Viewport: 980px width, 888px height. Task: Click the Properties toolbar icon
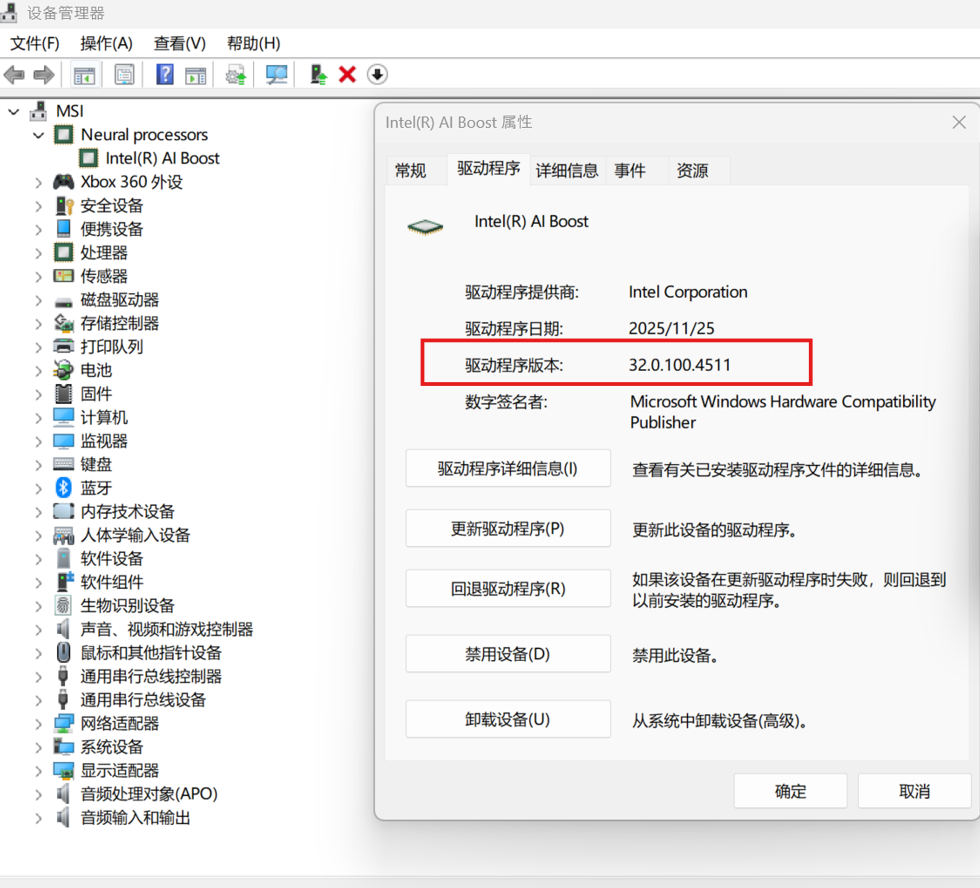pos(124,75)
